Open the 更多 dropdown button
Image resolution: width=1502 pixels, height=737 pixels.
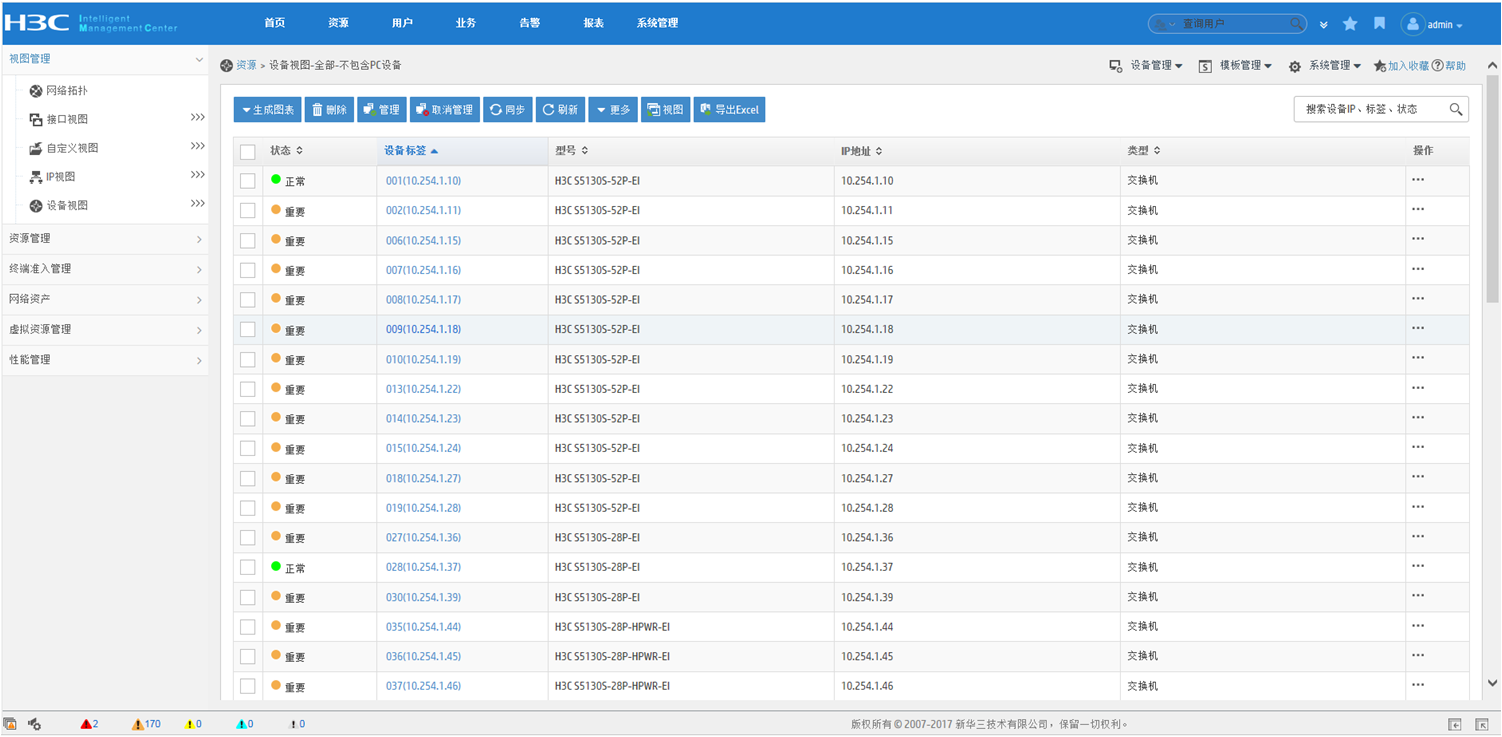[613, 110]
